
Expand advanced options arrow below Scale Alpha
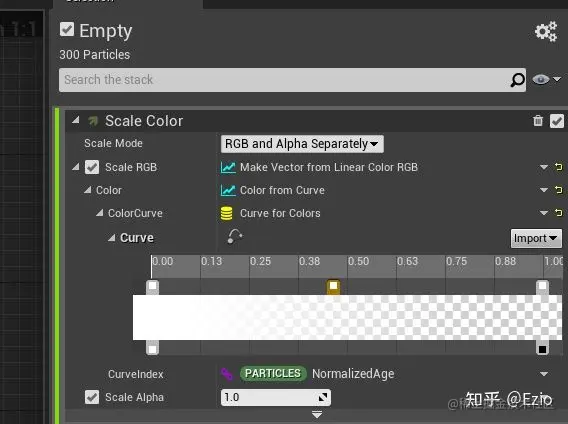(x=317, y=414)
